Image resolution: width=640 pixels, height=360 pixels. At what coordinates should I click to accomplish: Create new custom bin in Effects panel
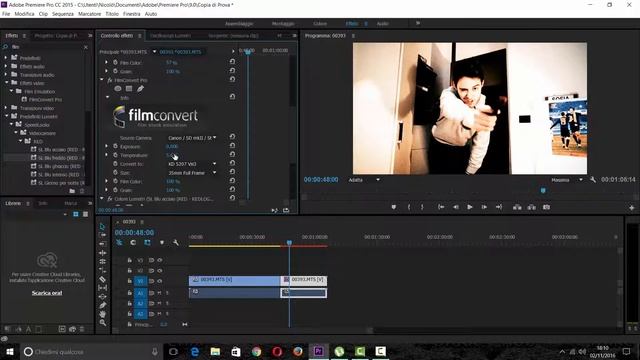click(72, 191)
